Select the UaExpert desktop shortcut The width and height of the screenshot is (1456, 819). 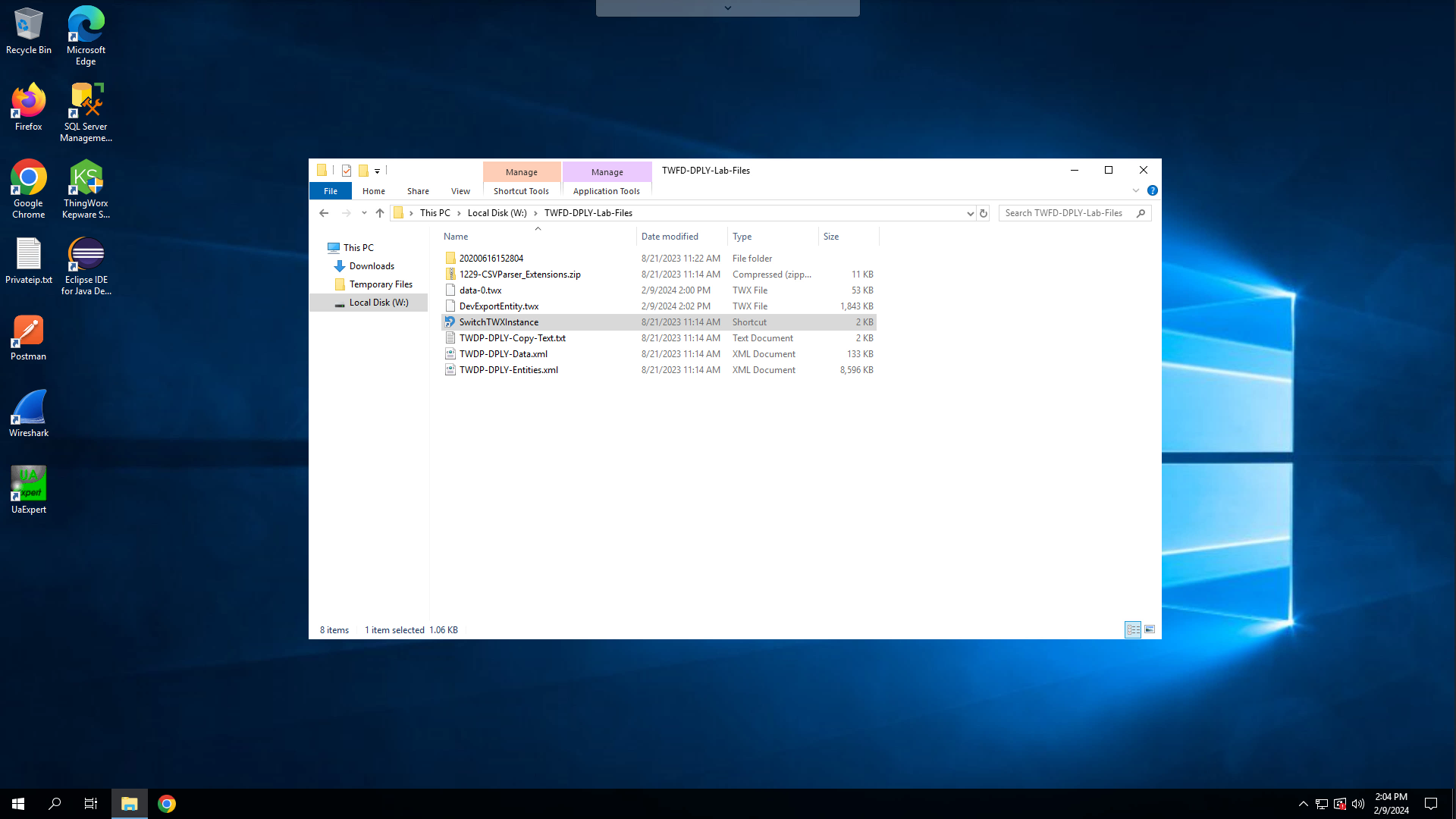[29, 491]
